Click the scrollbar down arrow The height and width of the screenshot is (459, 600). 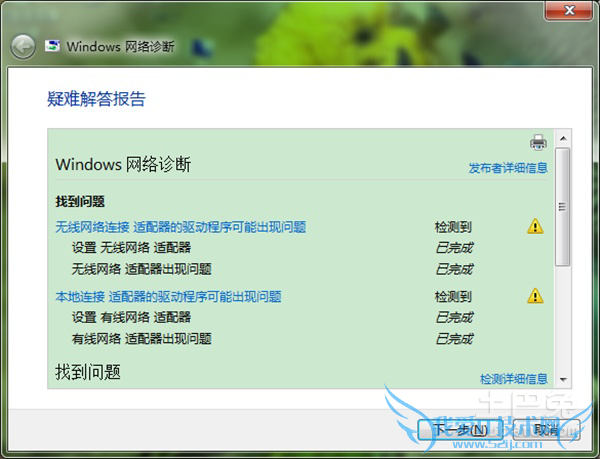tap(563, 380)
